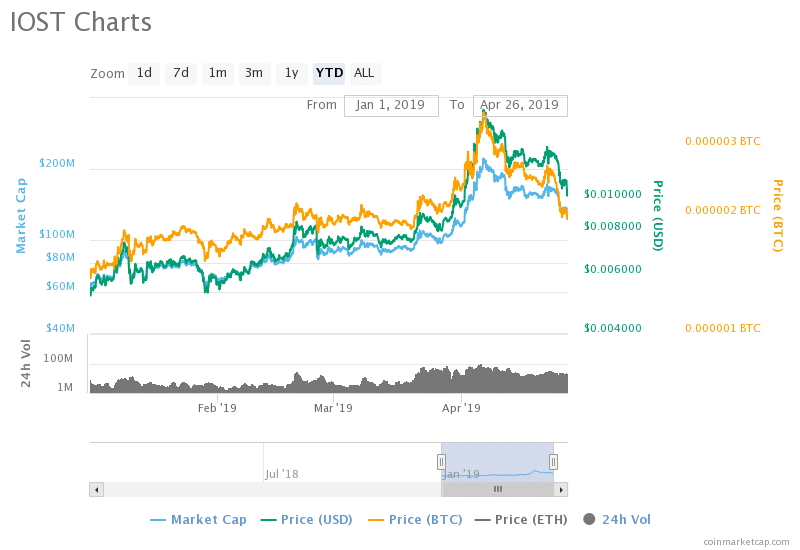Set zoom to 3m range
The height and width of the screenshot is (550, 800).
254,73
